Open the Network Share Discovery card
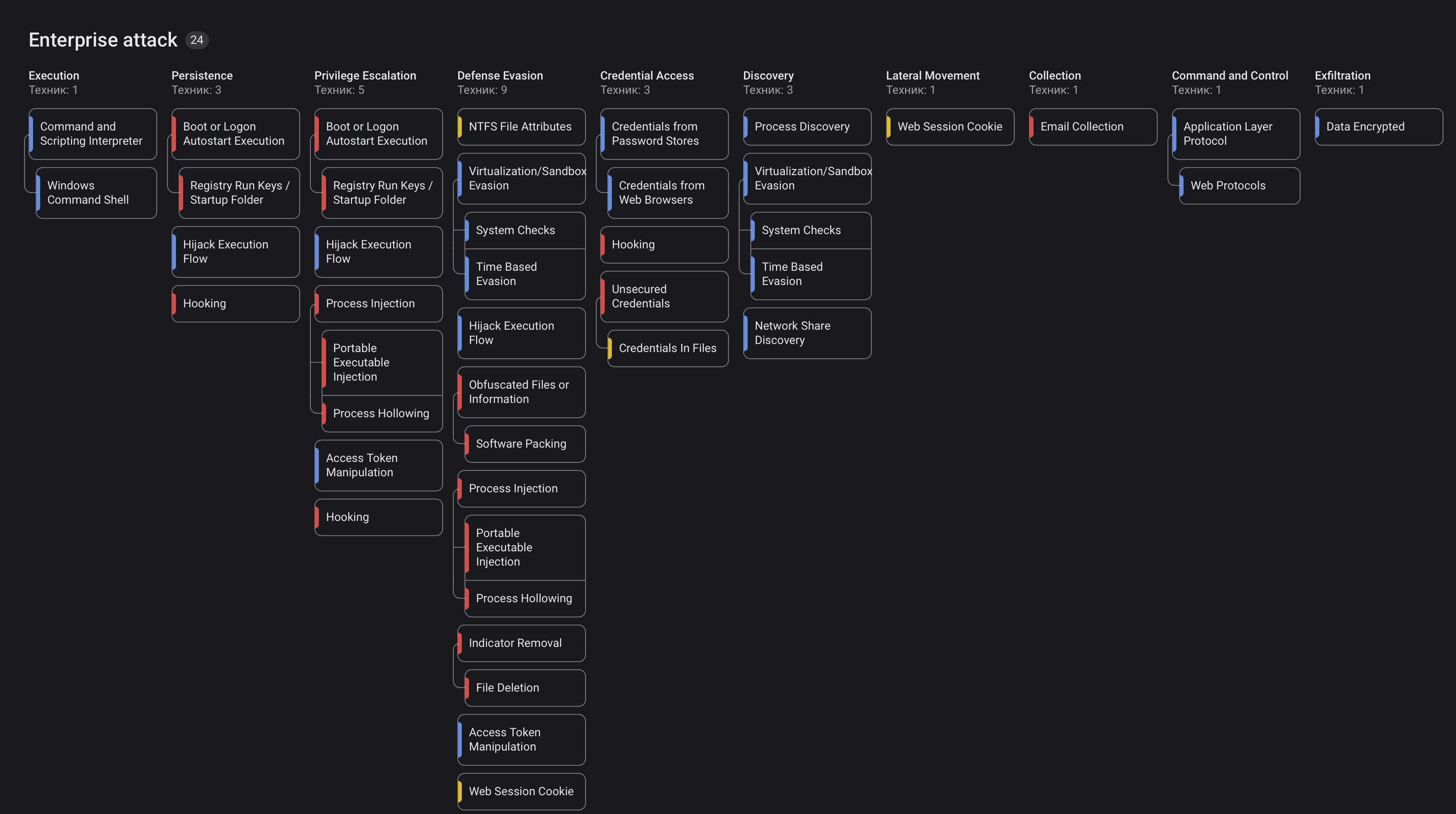This screenshot has height=814, width=1456. (807, 333)
